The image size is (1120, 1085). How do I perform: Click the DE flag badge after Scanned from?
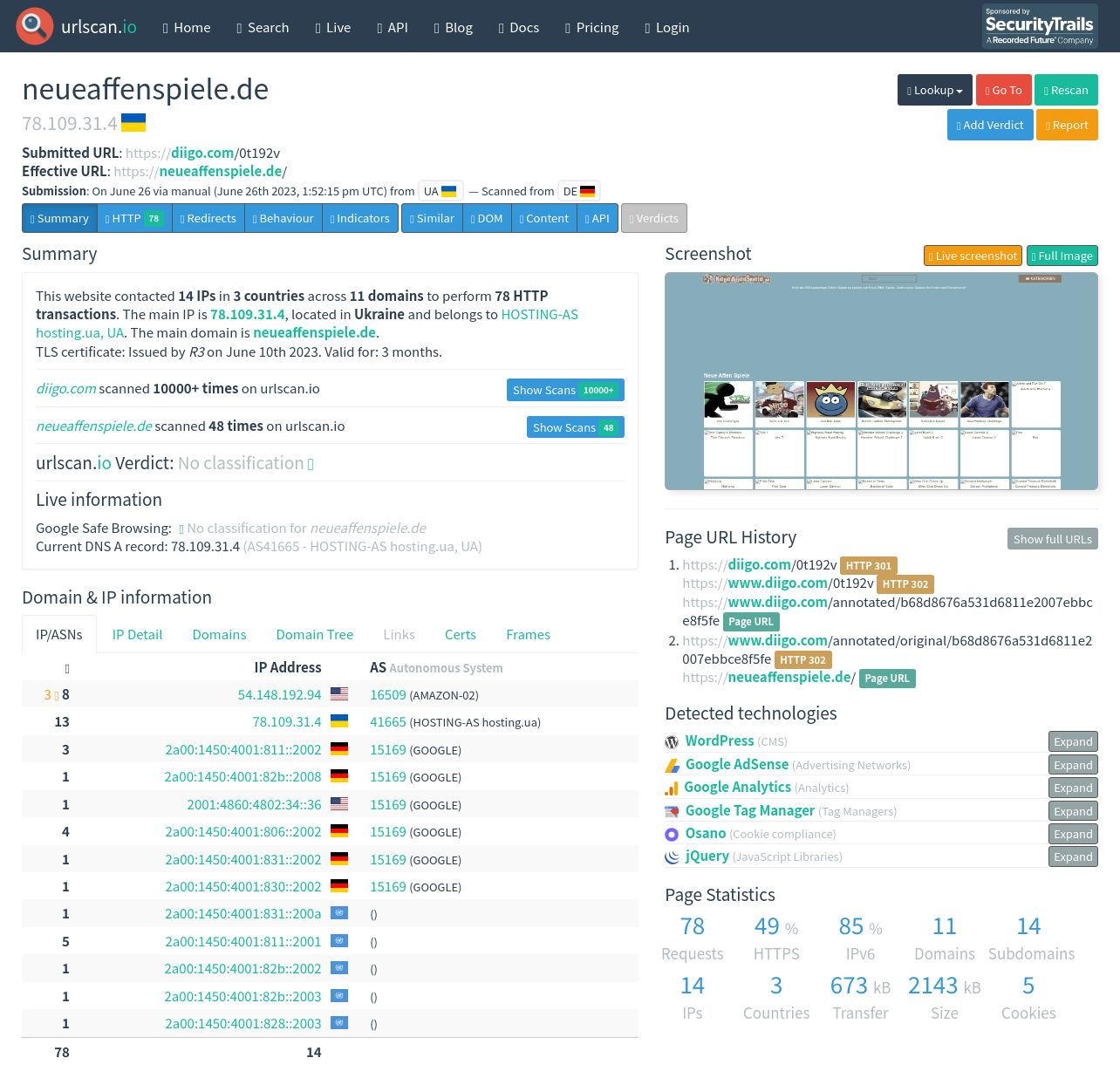click(x=578, y=191)
